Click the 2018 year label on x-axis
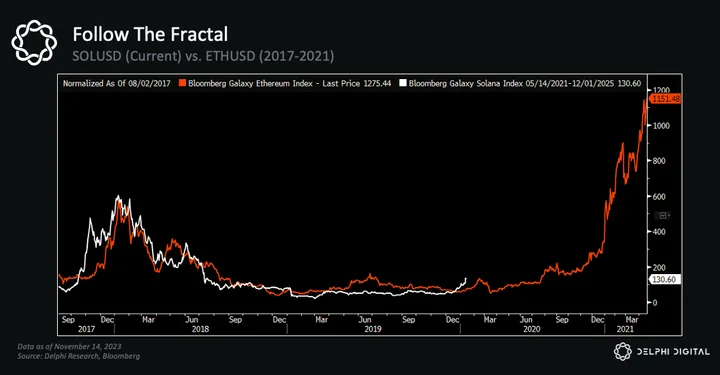720x375 pixels. pos(200,329)
